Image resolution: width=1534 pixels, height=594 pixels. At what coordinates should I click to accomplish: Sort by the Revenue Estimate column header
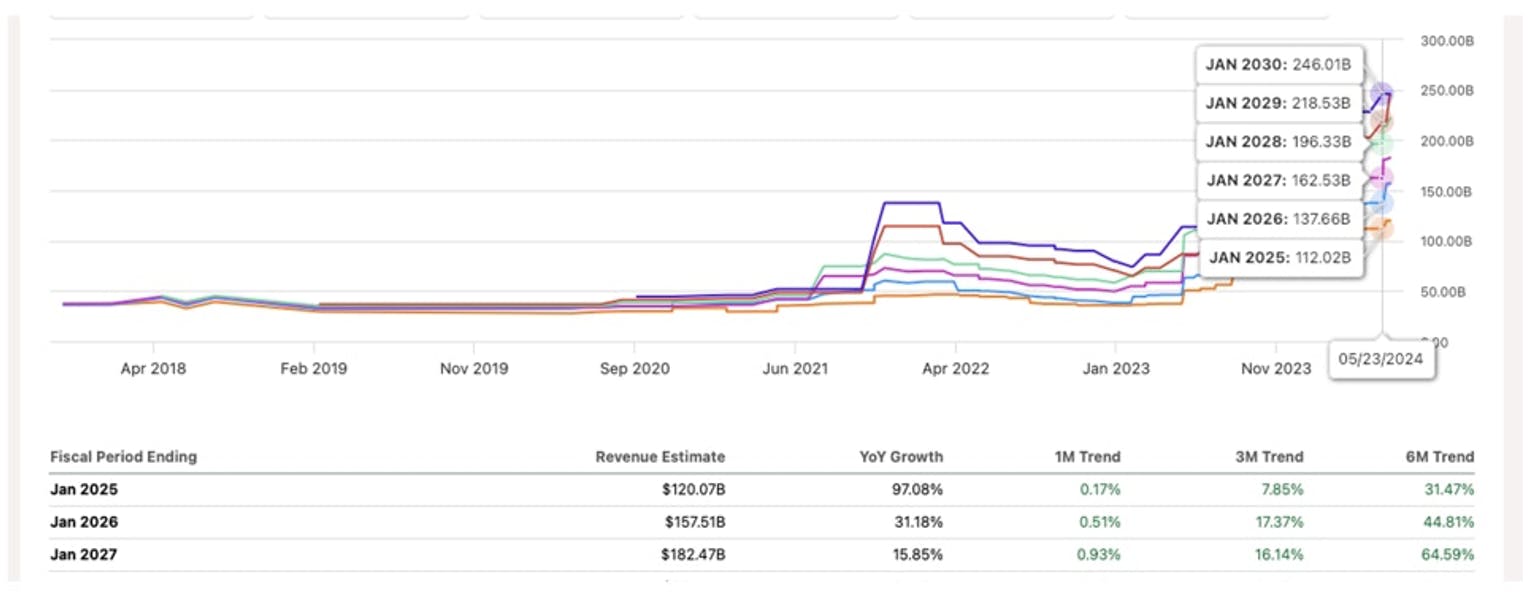660,456
